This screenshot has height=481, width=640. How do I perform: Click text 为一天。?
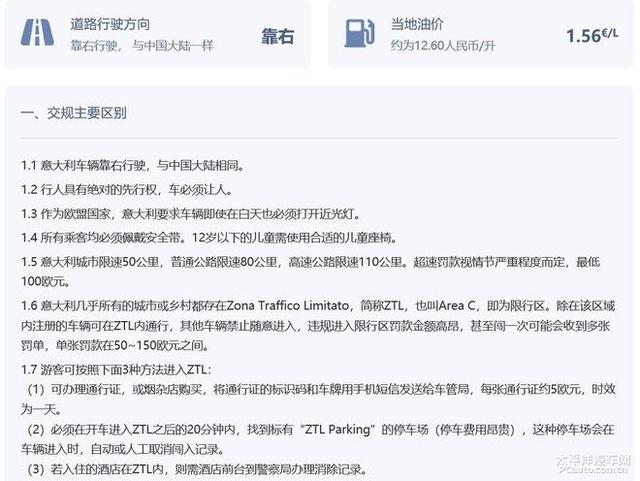point(42,409)
